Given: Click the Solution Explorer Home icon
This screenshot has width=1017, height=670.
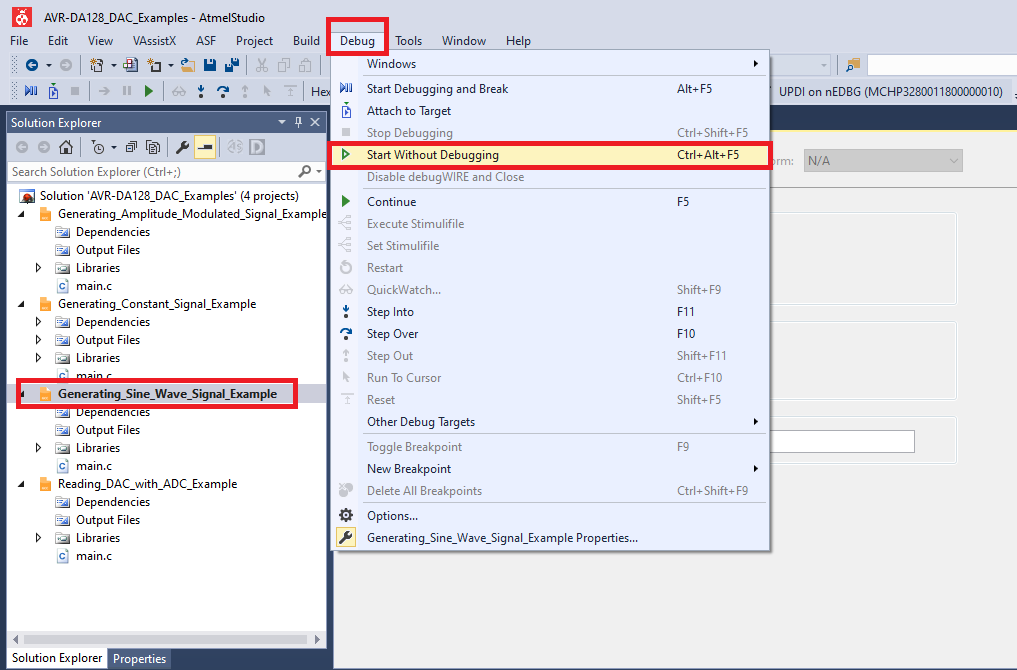Looking at the screenshot, I should tap(66, 147).
